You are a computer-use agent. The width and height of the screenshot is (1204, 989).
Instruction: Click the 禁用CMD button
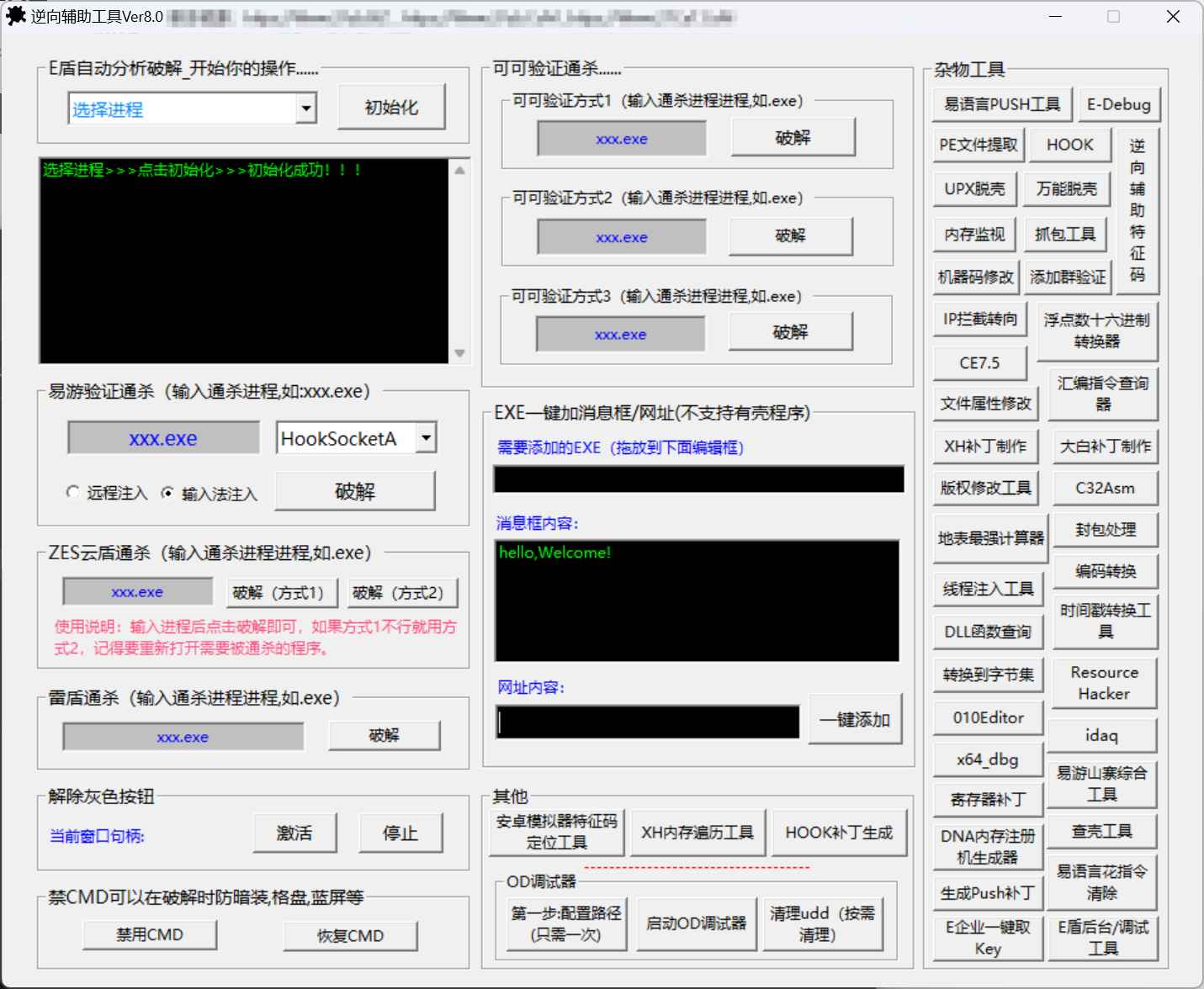point(149,934)
